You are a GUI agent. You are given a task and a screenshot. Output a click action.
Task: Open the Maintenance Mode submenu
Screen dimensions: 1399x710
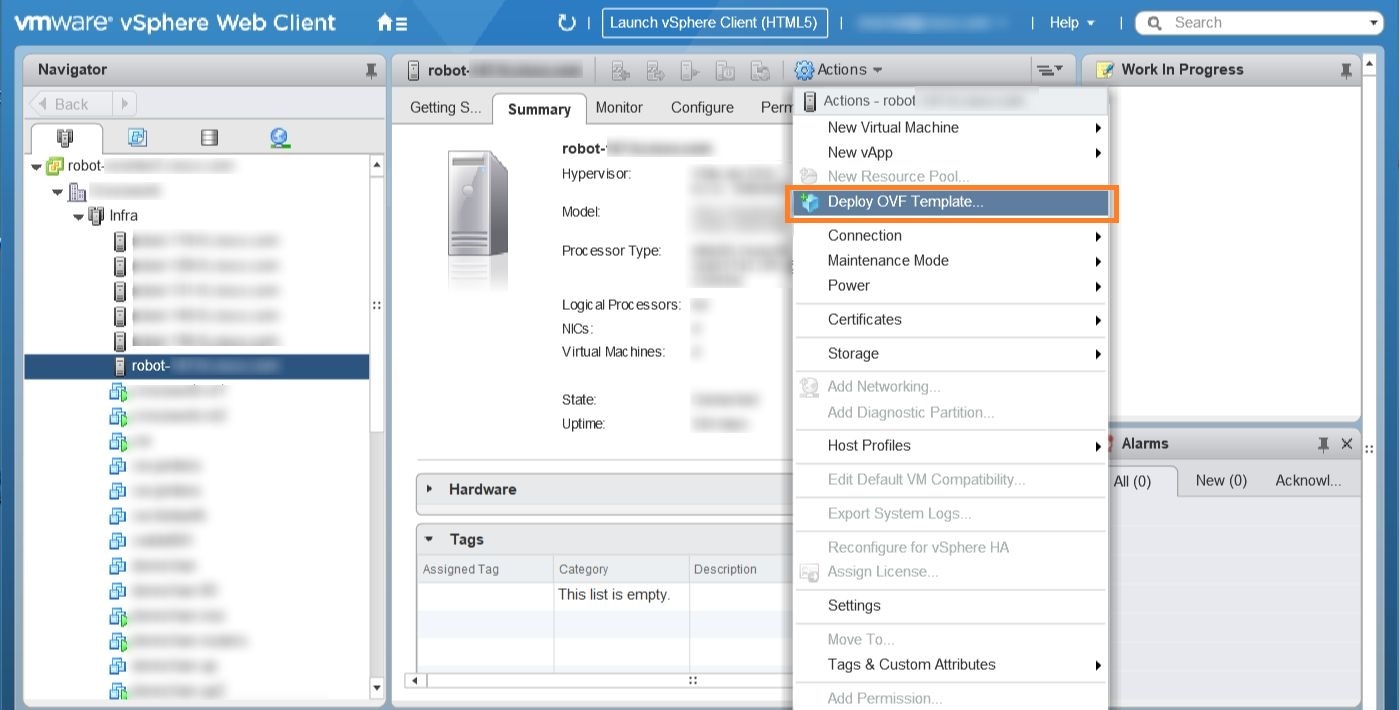[x=951, y=261]
